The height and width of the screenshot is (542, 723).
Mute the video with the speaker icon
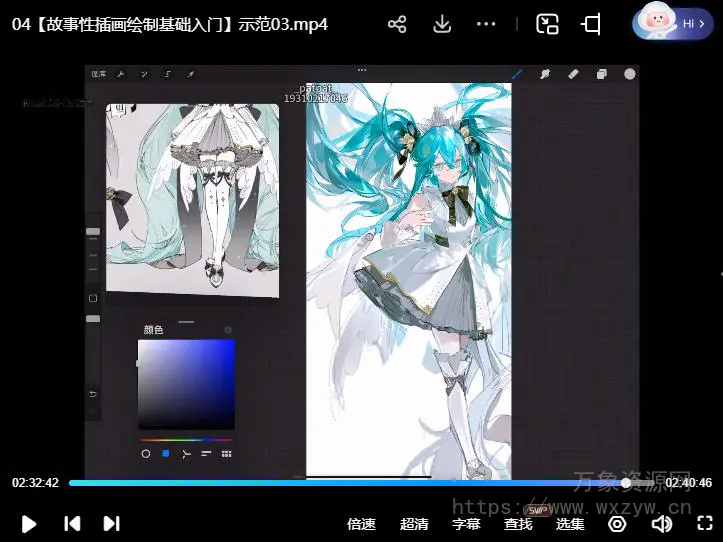click(661, 523)
